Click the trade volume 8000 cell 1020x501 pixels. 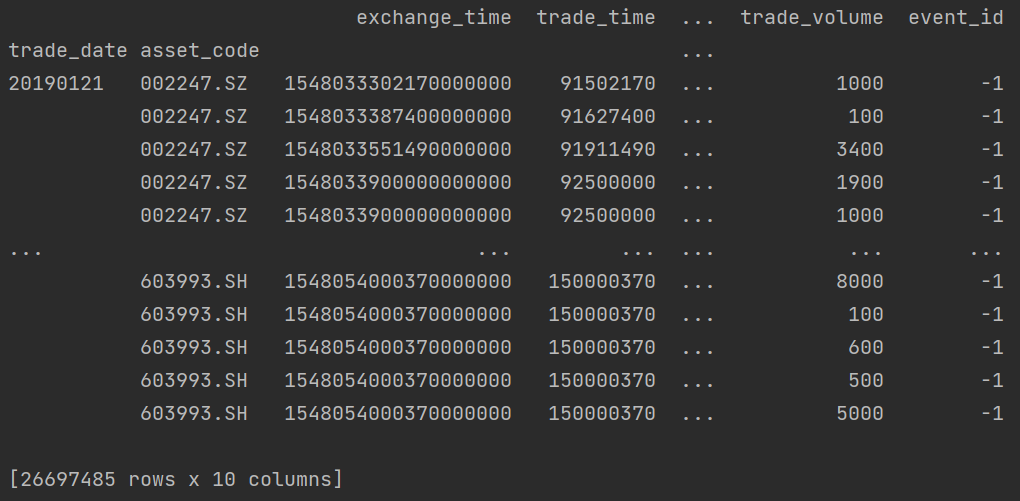coord(859,282)
